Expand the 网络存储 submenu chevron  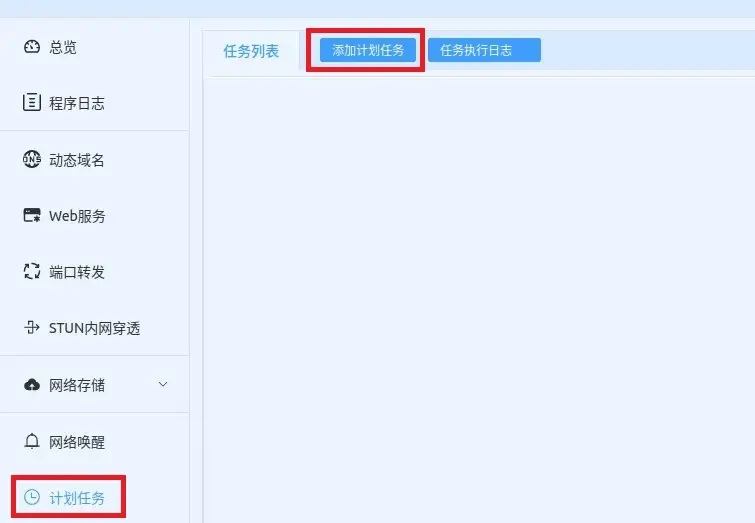click(163, 384)
